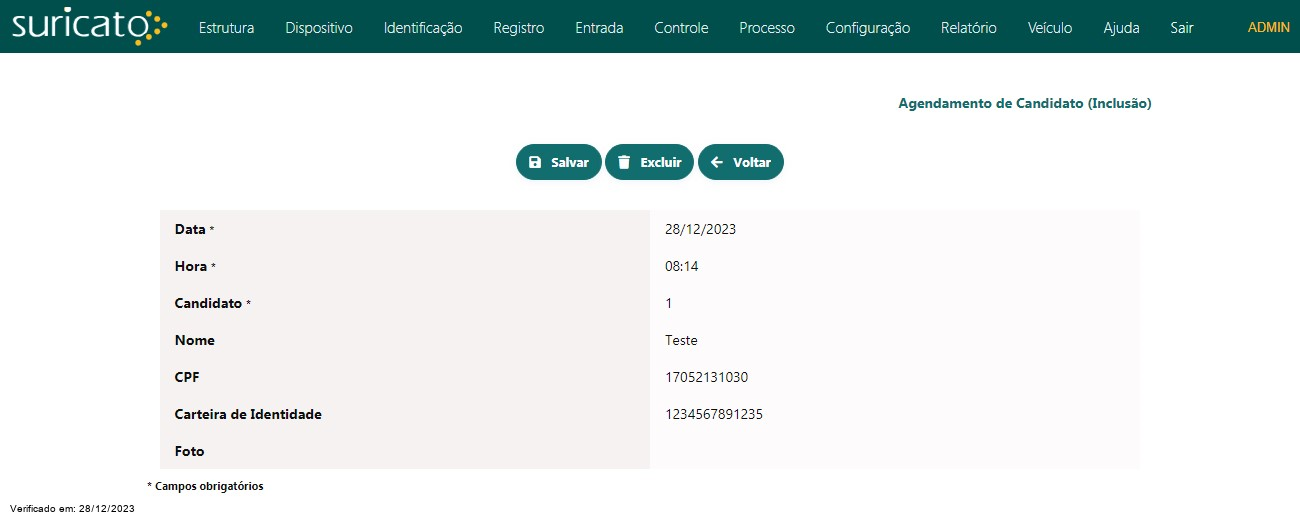The image size is (1300, 523).
Task: Click the Hora value 08:14
Action: click(x=680, y=266)
